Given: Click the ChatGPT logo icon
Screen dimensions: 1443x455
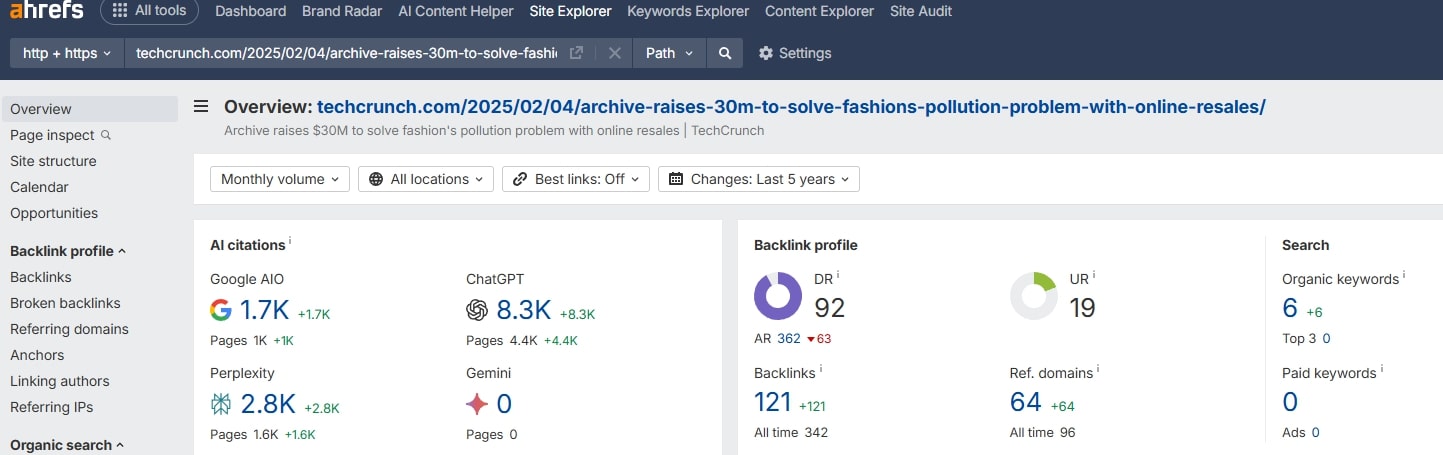Looking at the screenshot, I should point(477,310).
